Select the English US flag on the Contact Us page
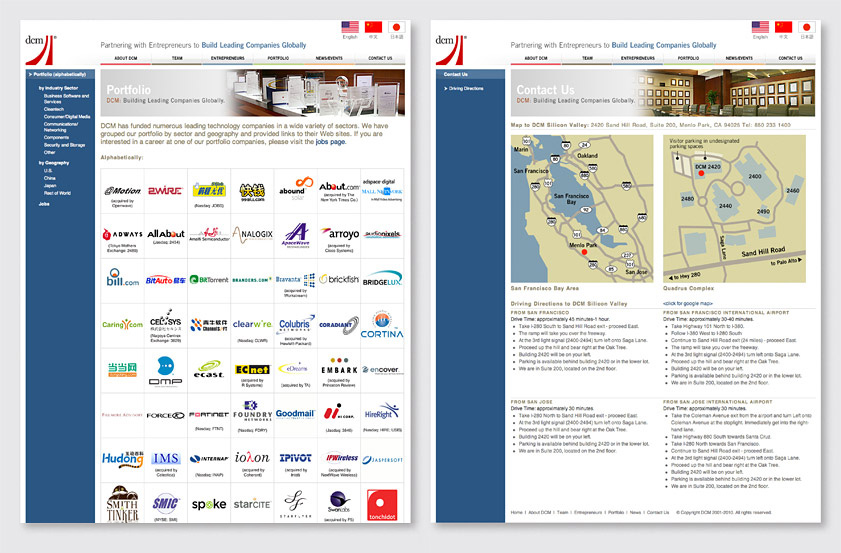The width and height of the screenshot is (841, 553). pyautogui.click(x=760, y=27)
